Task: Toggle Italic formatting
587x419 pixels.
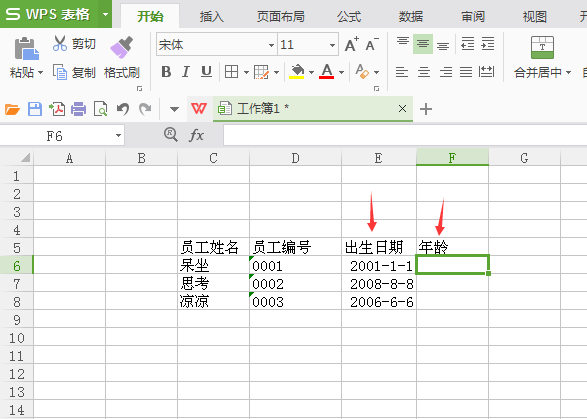Action: (186, 71)
